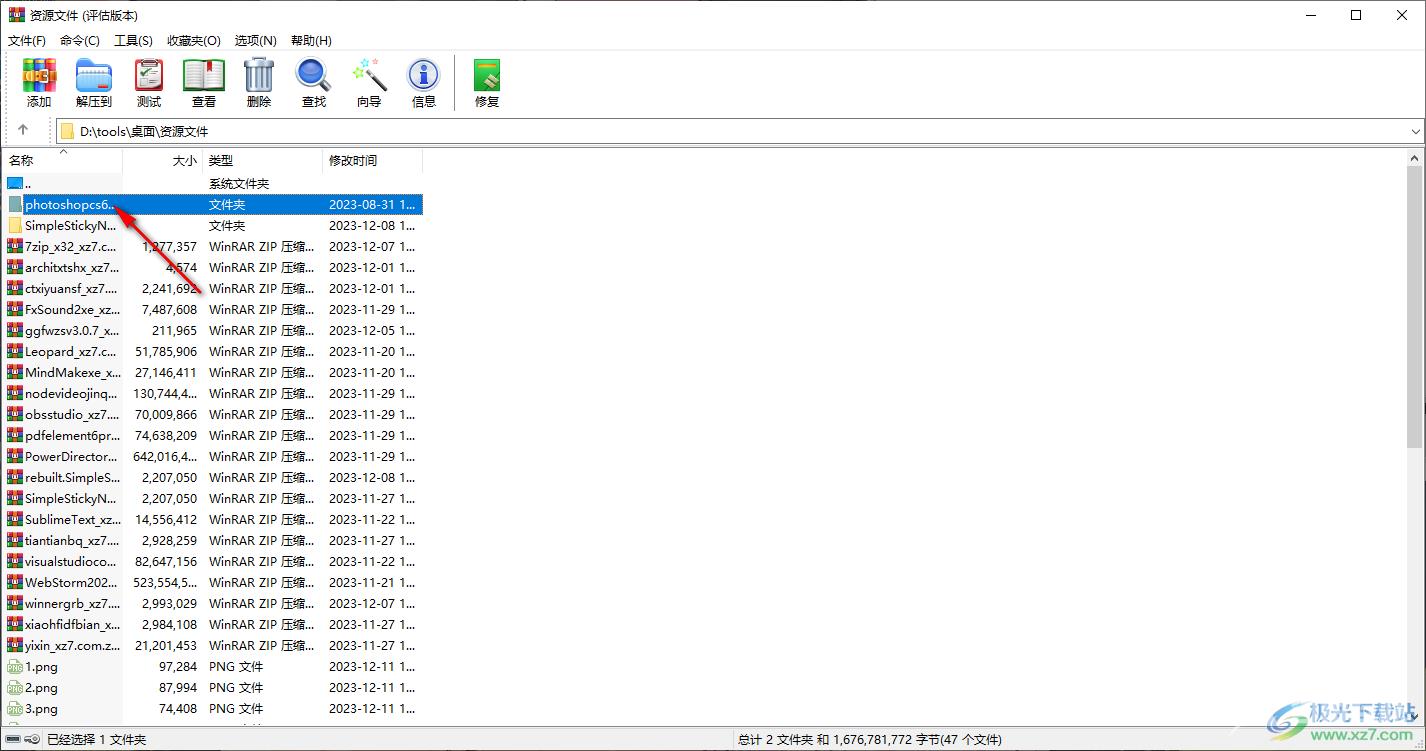The height and width of the screenshot is (751, 1426).
Task: Click the archive icon of Leopard_xz7
Action: tap(14, 351)
